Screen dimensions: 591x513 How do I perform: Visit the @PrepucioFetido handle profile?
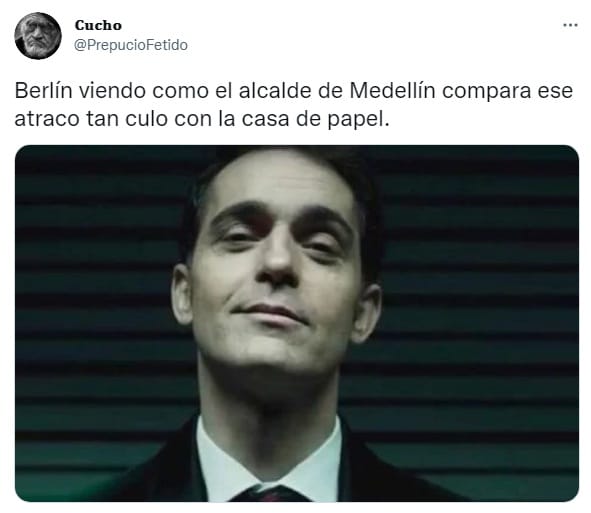click(131, 45)
